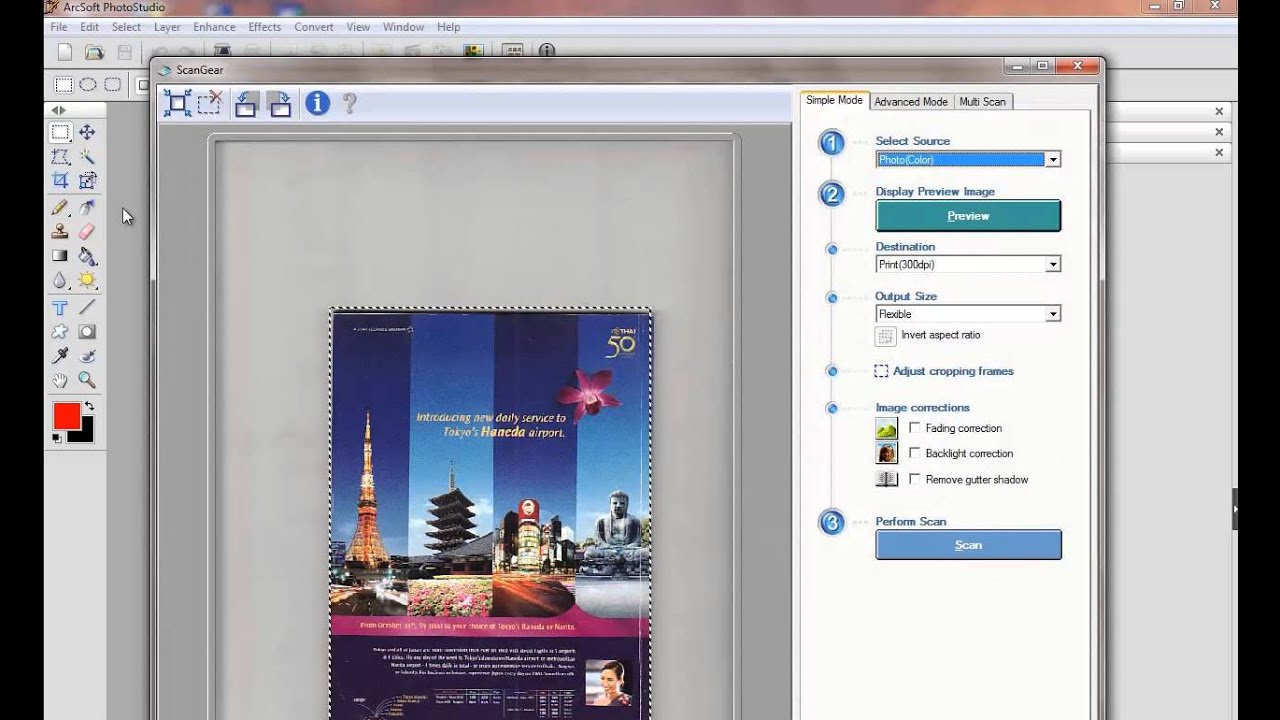The width and height of the screenshot is (1280, 720).
Task: Click the invert aspect ratio icon
Action: (886, 336)
